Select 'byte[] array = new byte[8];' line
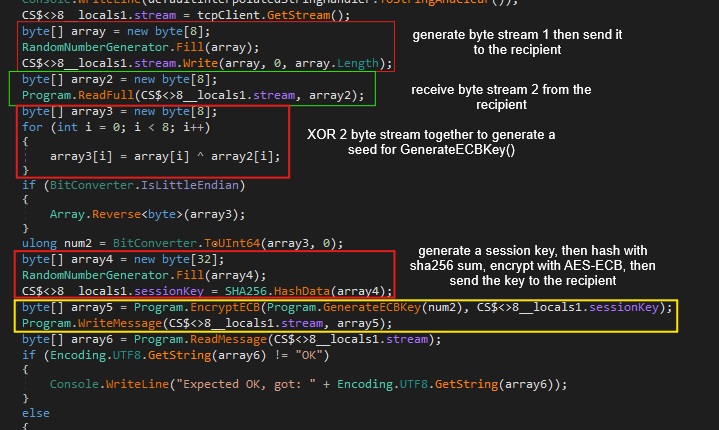Image resolution: width=719 pixels, height=430 pixels. [x=116, y=31]
